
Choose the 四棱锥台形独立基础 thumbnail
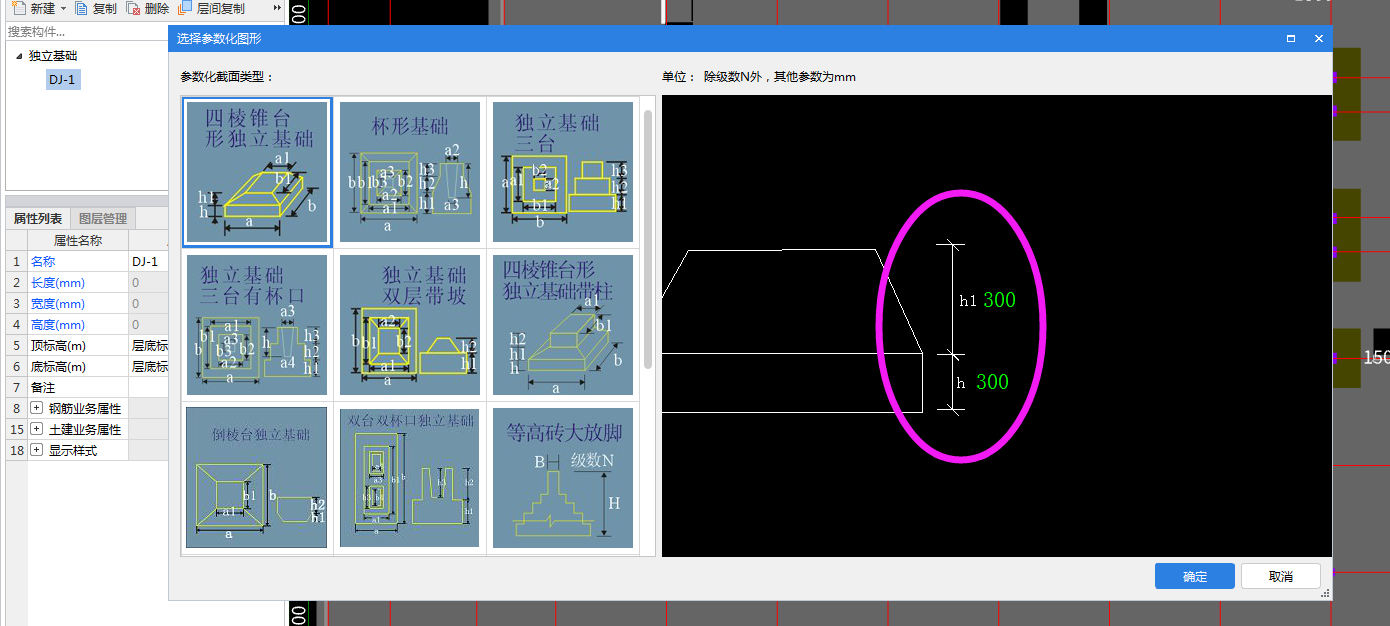pyautogui.click(x=257, y=171)
